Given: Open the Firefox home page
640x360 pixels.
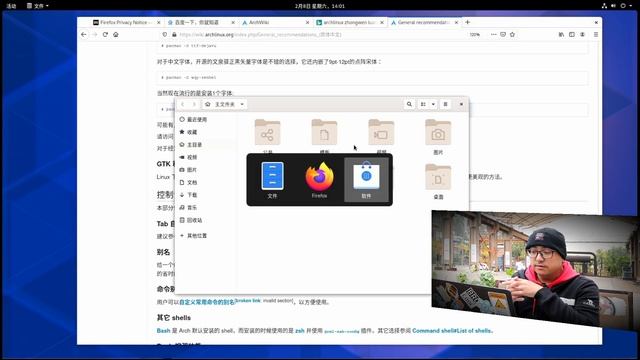Looking at the screenshot, I should (x=116, y=35).
